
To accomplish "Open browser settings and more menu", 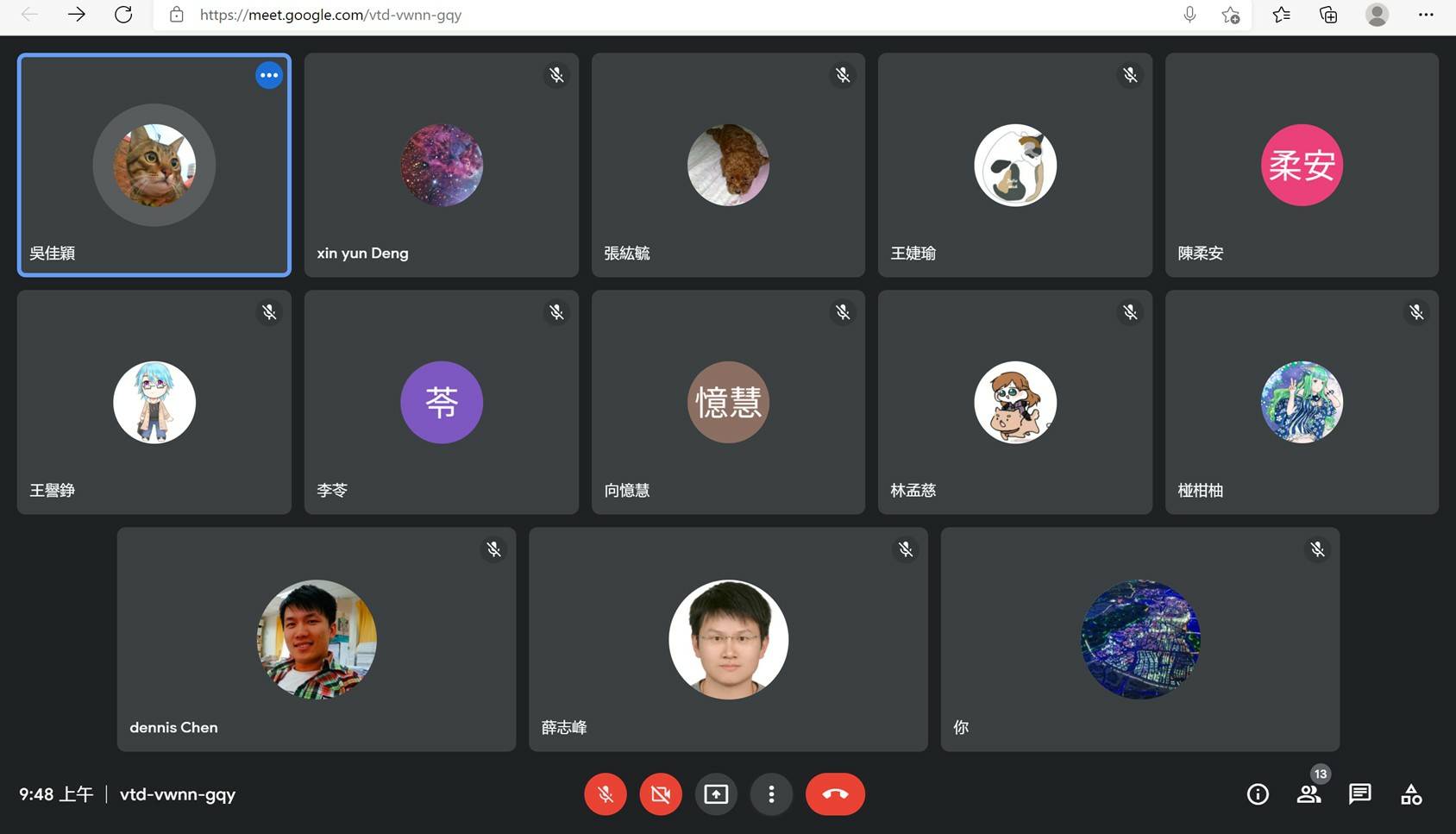I will (1426, 15).
